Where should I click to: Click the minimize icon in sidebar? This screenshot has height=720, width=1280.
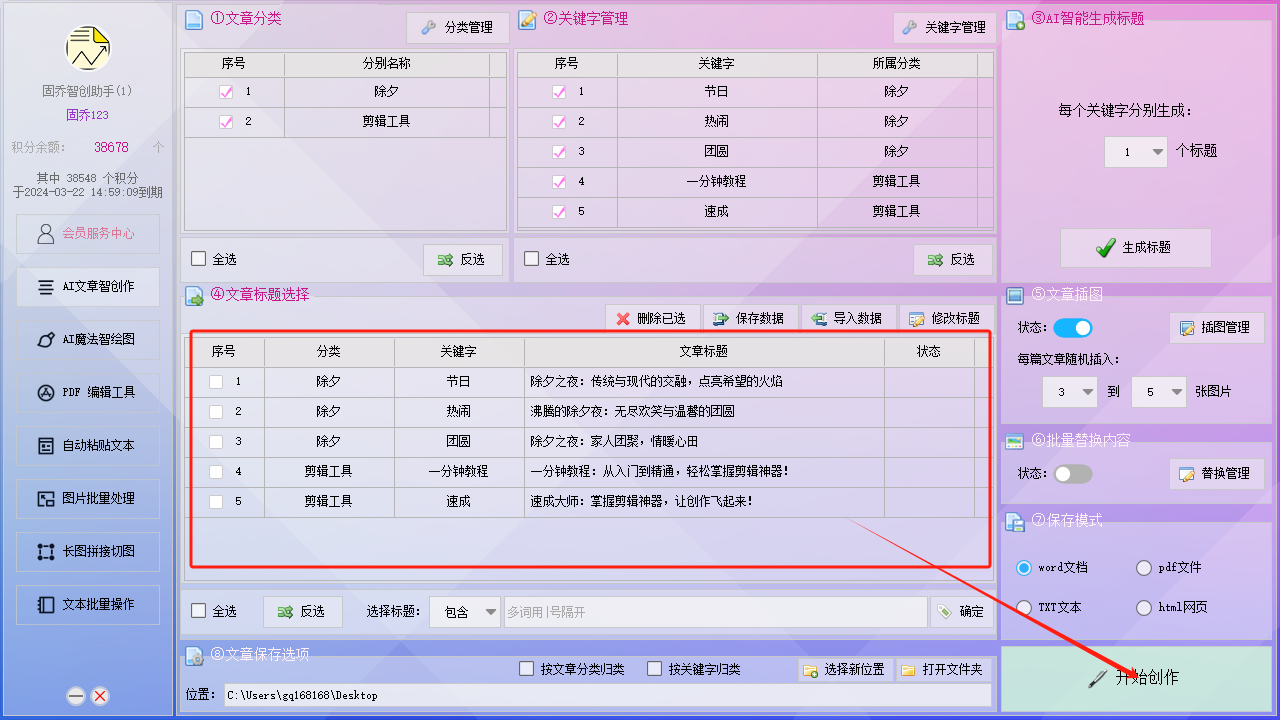point(76,696)
